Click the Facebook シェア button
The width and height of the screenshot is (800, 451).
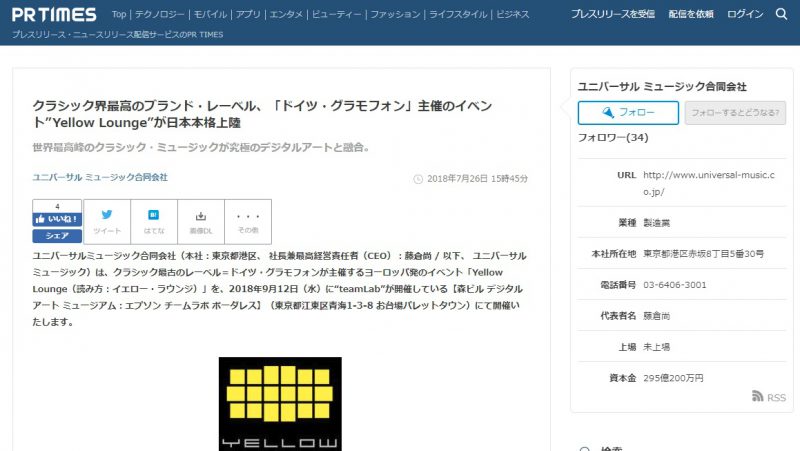tap(57, 236)
